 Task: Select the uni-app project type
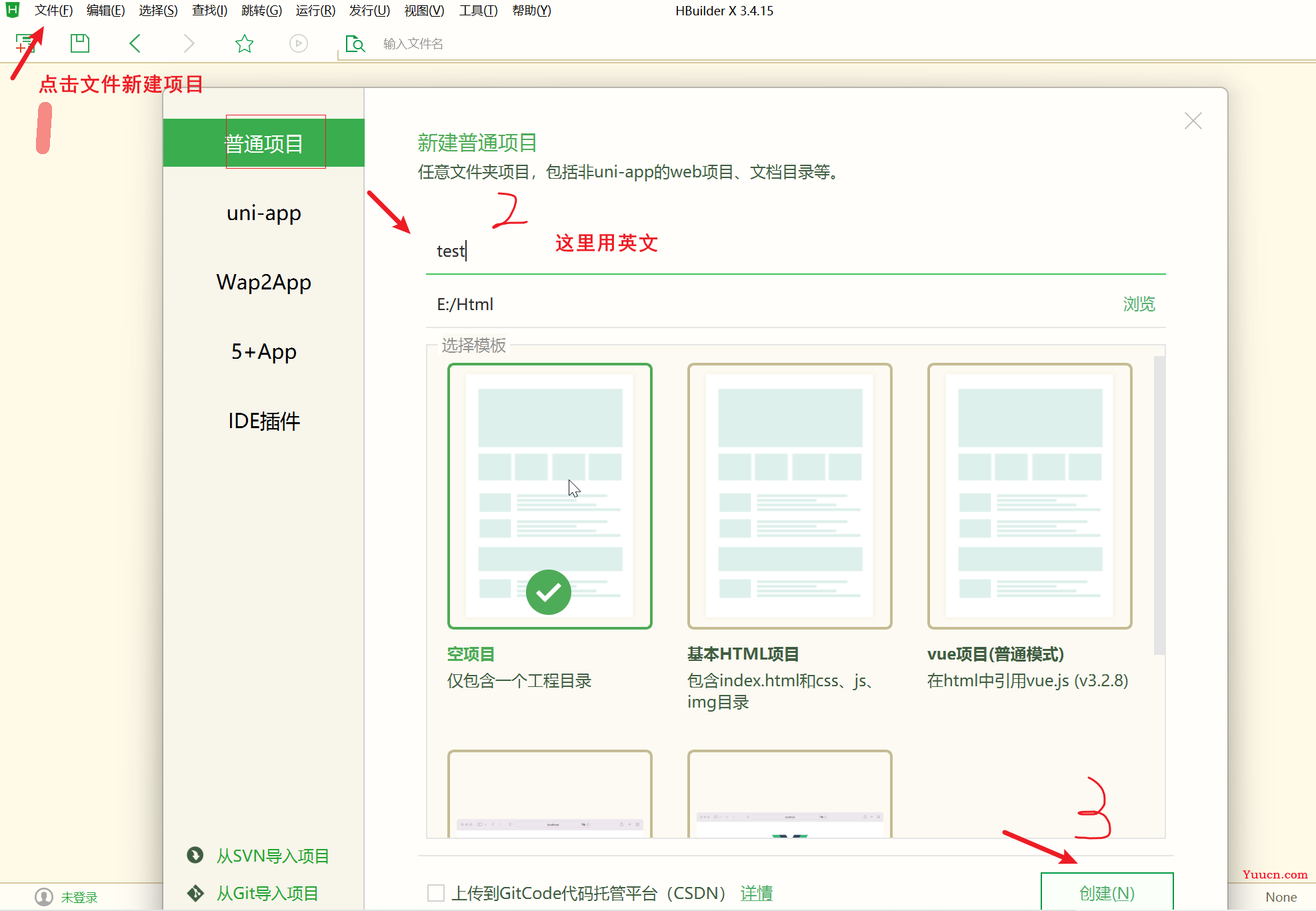[x=264, y=213]
